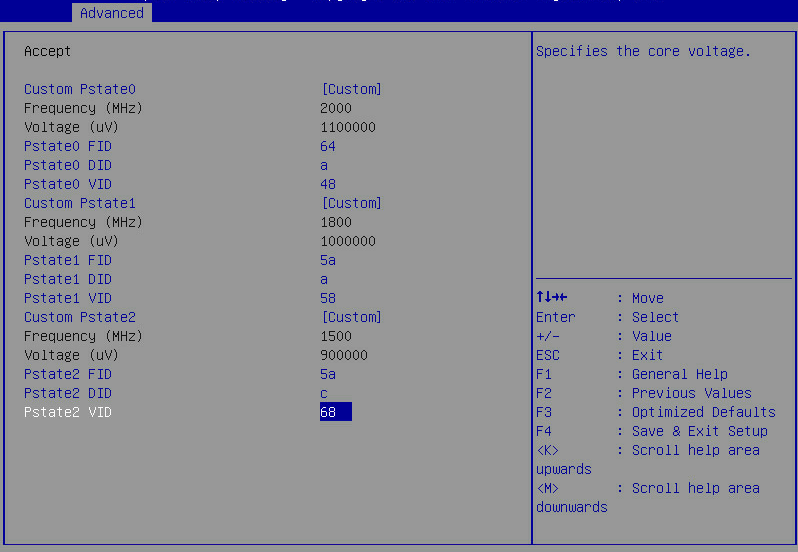This screenshot has height=552, width=798.
Task: Click the <K> scroll help upwards hint
Action: tap(648, 459)
